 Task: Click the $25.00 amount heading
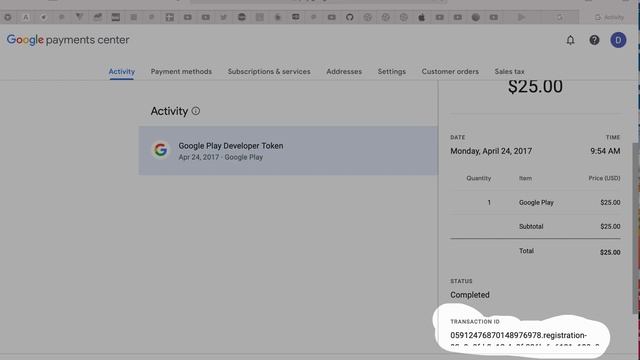535,87
